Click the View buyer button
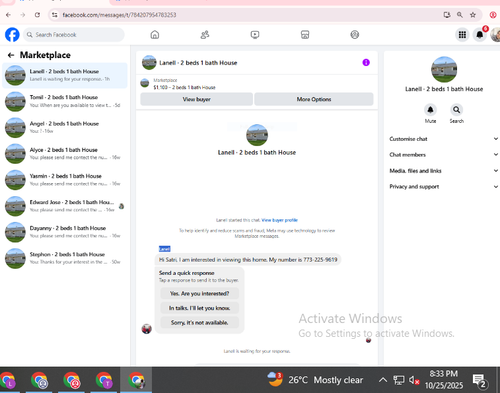Viewport: 500px width, 393px height. [196, 99]
